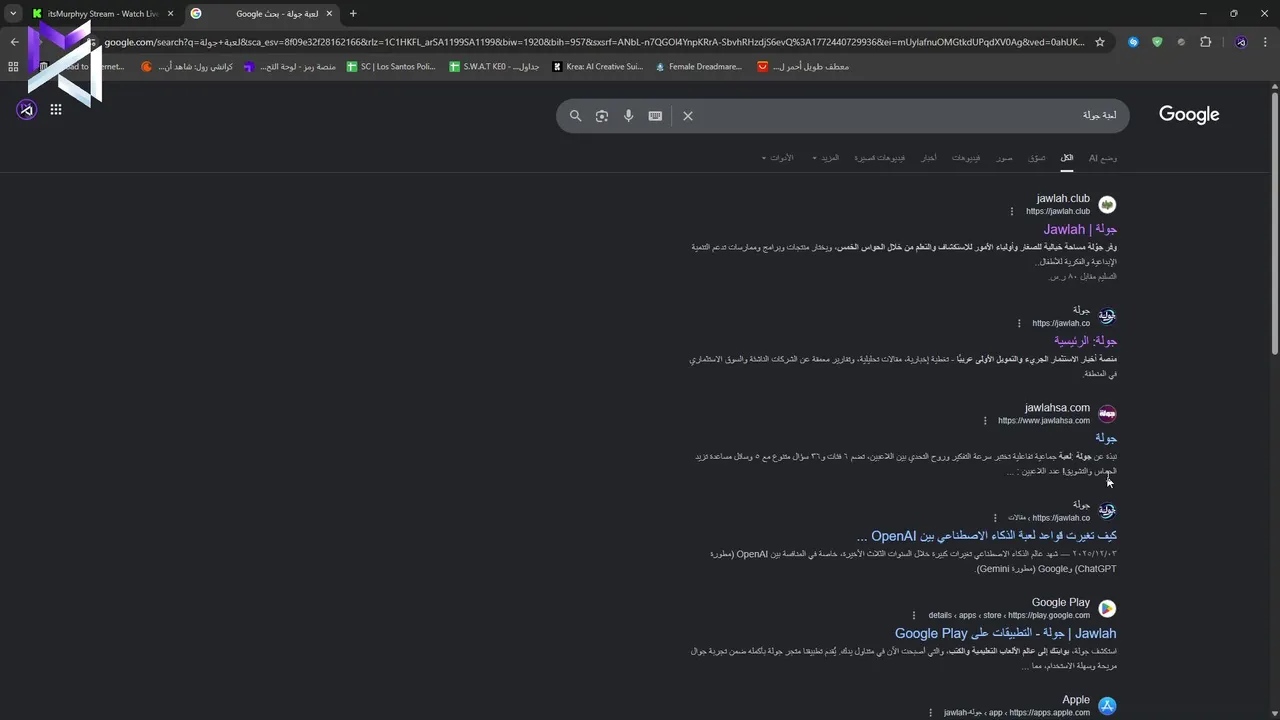The width and height of the screenshot is (1280, 720).
Task: Open the Google account avatar
Action: pos(27,110)
